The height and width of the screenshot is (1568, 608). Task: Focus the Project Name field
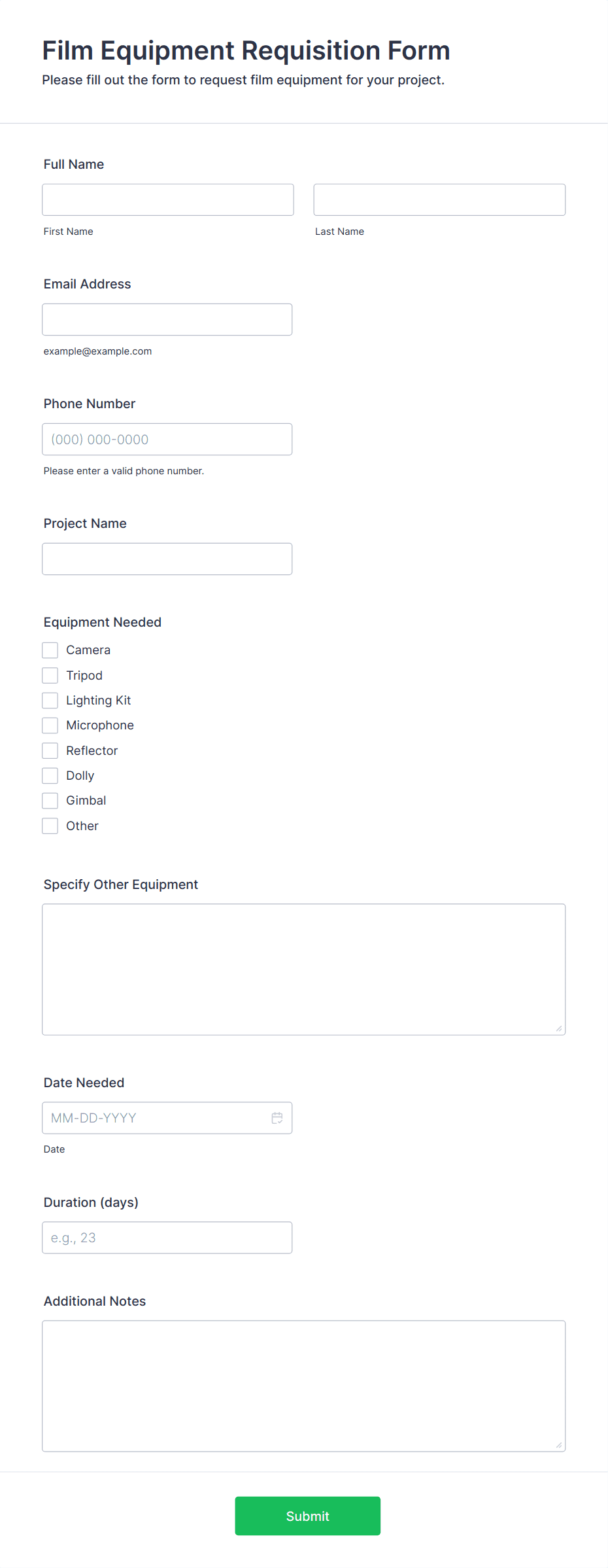[167, 559]
